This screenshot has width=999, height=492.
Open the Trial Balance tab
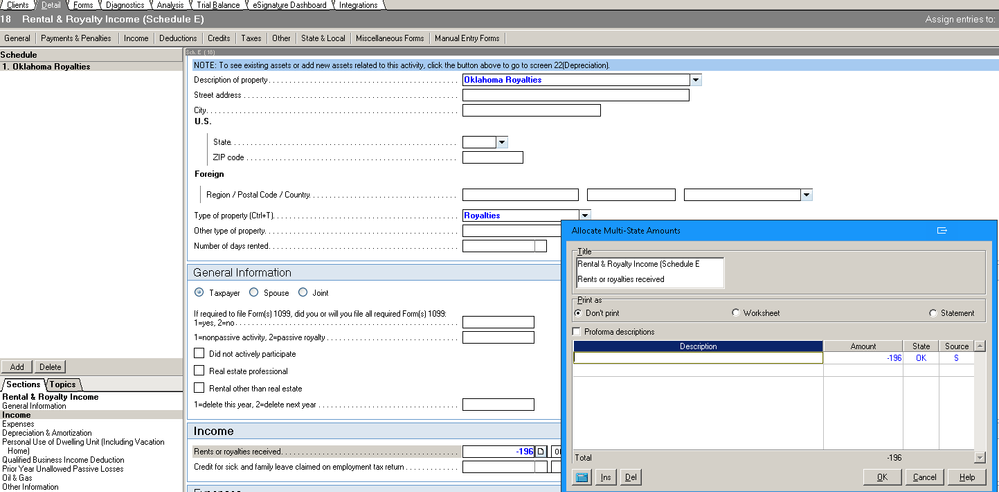coord(219,5)
